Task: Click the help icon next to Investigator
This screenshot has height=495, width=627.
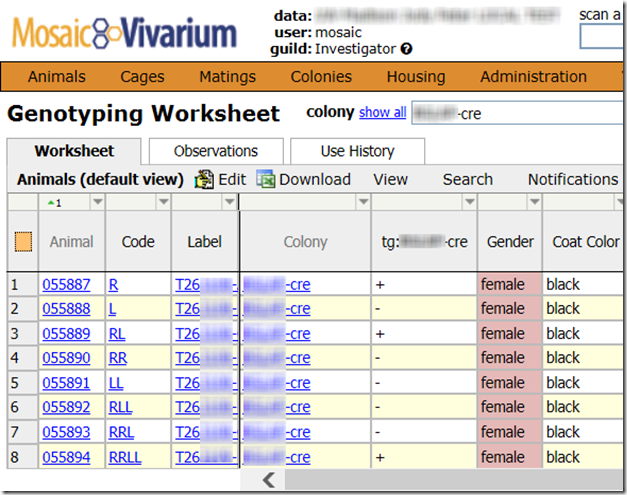Action: point(406,49)
